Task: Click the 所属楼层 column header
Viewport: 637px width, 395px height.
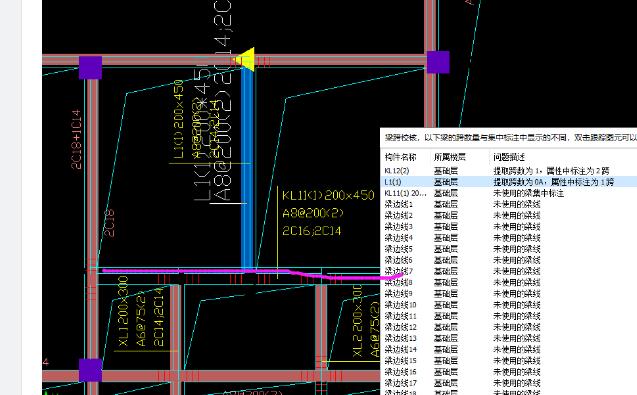Action: [x=449, y=157]
